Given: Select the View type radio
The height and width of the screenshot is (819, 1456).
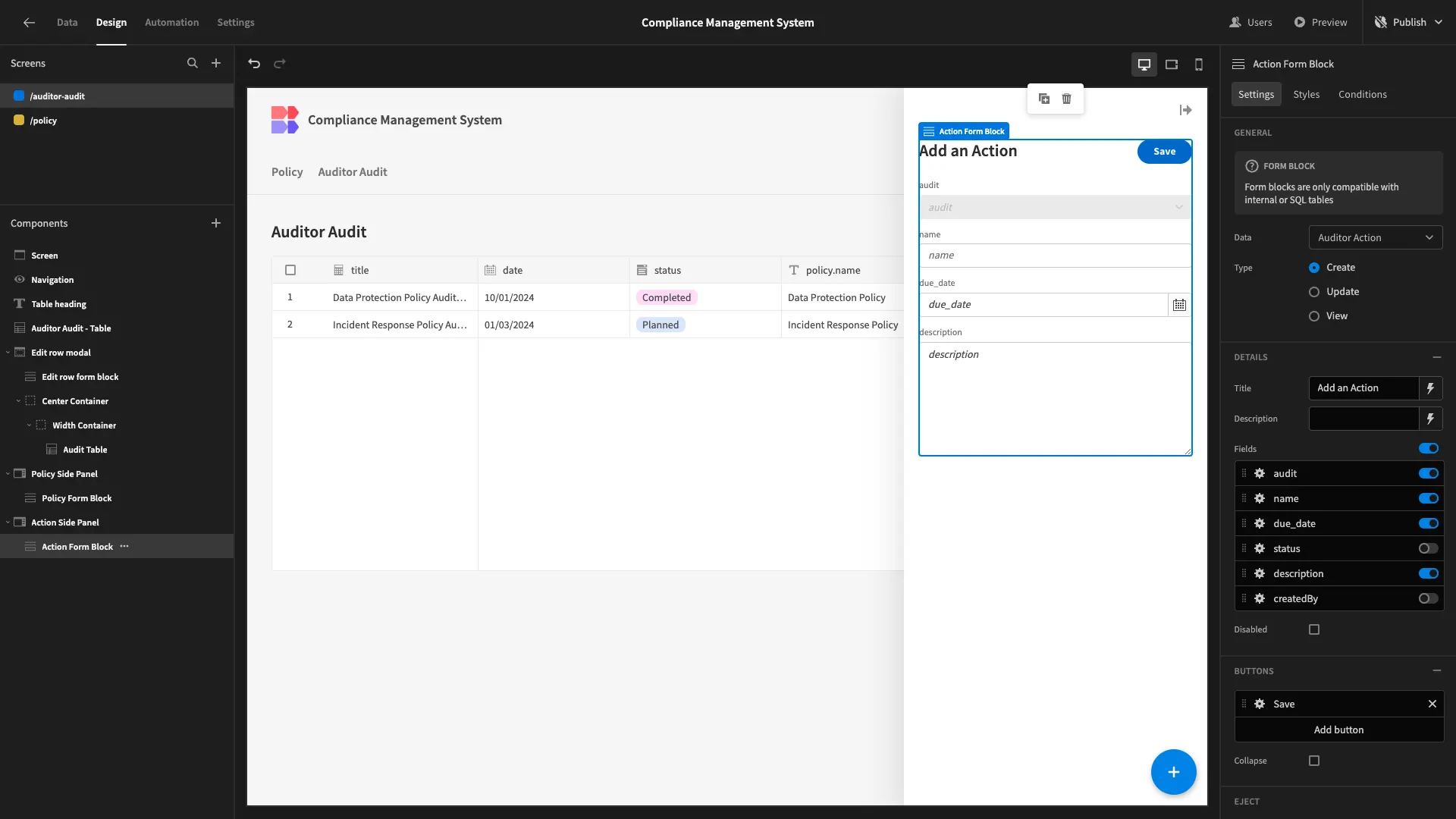Looking at the screenshot, I should [1314, 316].
